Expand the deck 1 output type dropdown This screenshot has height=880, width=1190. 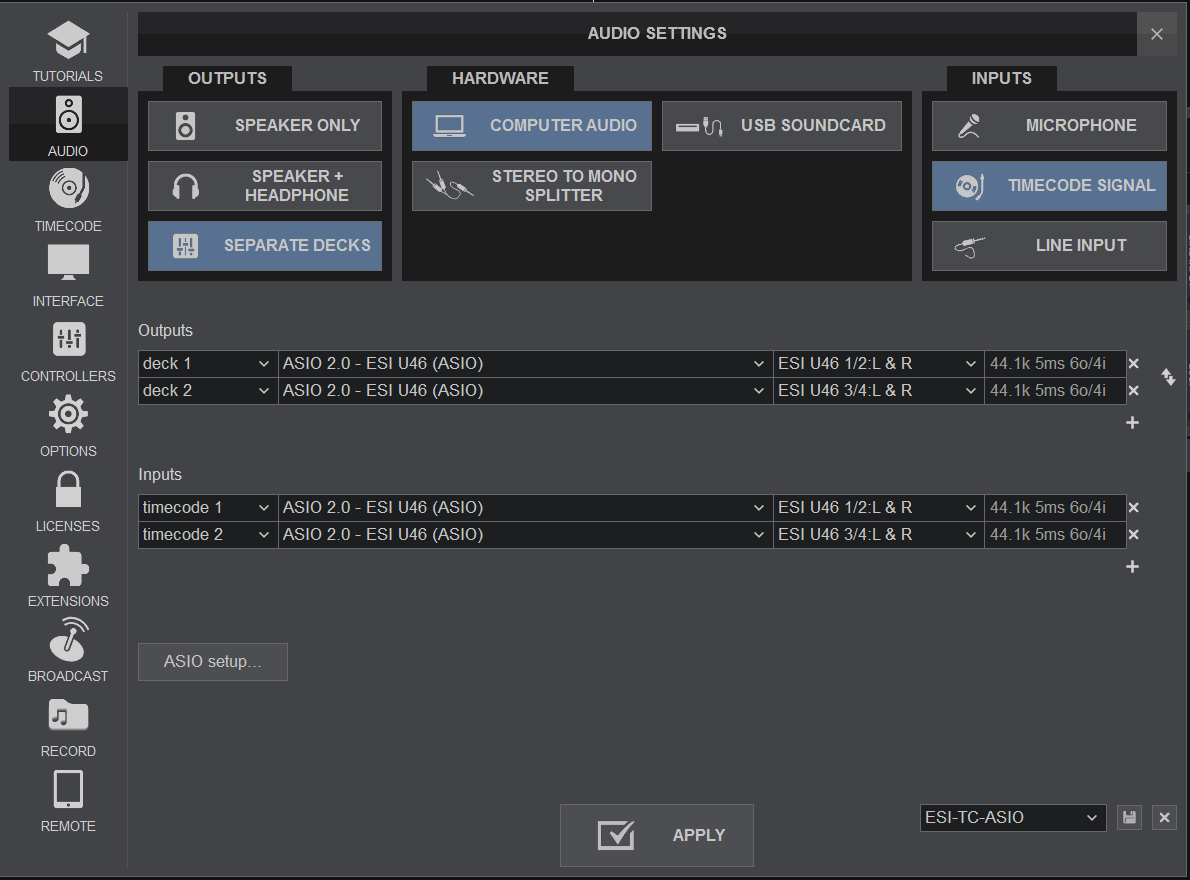coord(207,364)
